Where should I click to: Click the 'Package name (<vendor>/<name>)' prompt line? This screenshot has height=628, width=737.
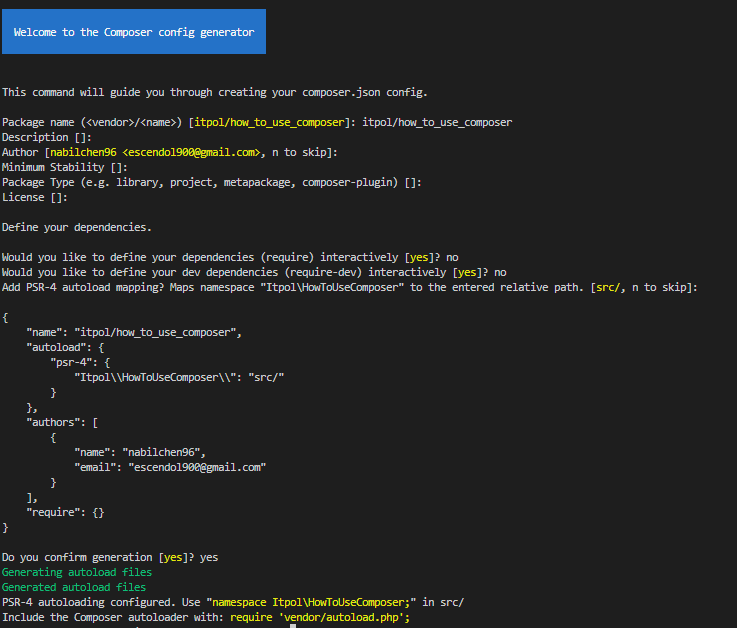pyautogui.click(x=257, y=122)
